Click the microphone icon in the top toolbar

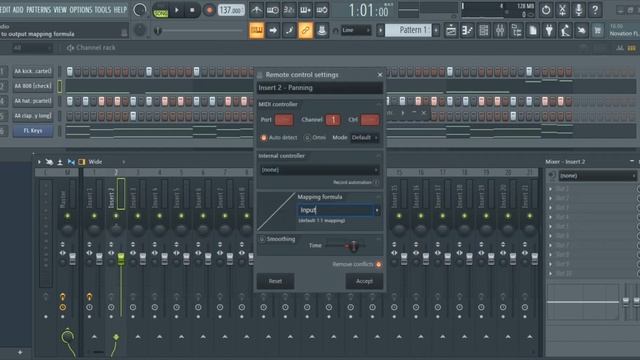579,10
